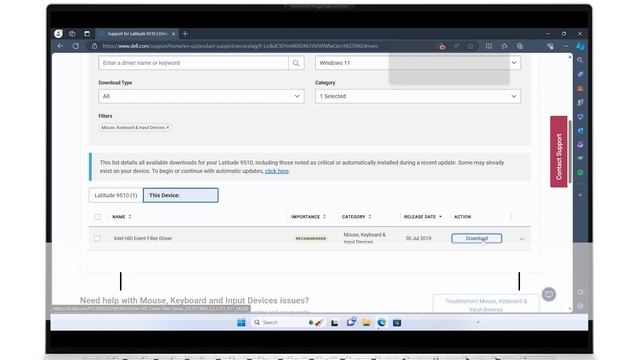Click the 30 Jul 2019 release date
Viewport: 640px width, 360px height.
point(418,238)
